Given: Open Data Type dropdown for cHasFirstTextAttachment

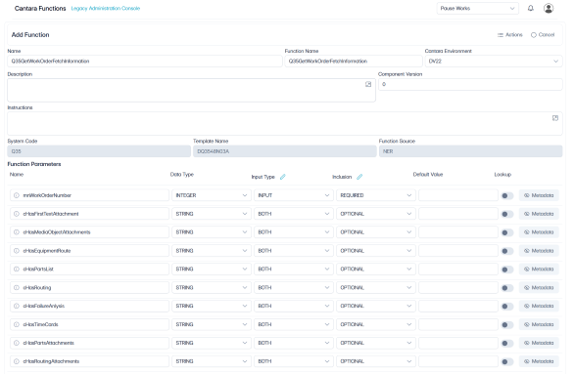Looking at the screenshot, I should point(211,214).
